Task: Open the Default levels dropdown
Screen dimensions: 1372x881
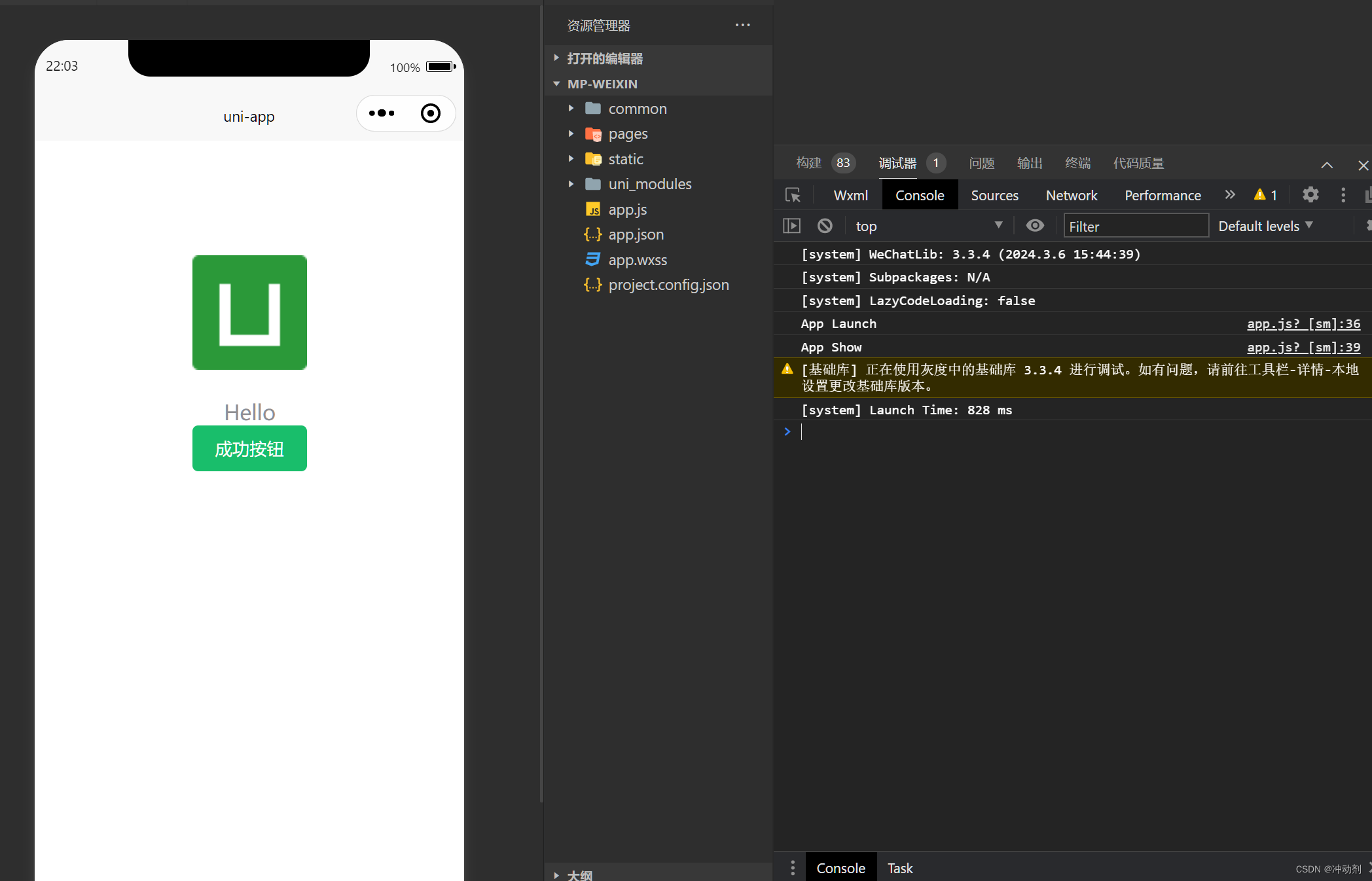Action: 1265,226
